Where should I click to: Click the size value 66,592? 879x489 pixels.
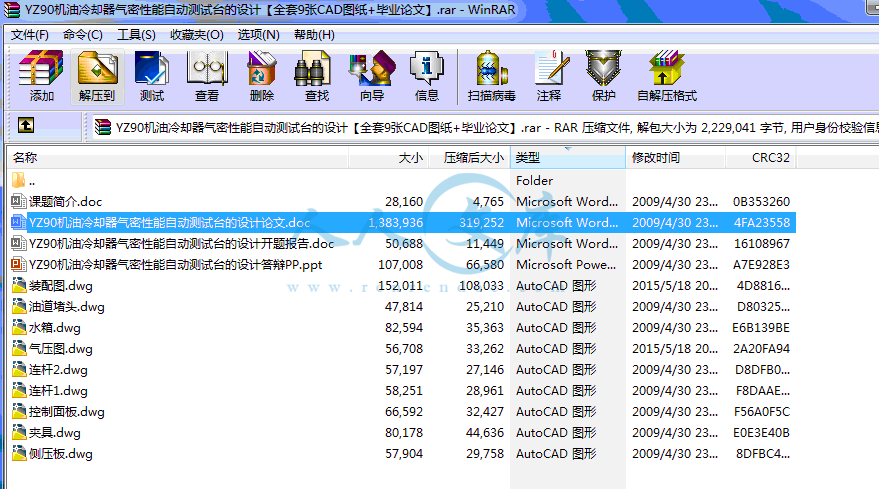[404, 412]
